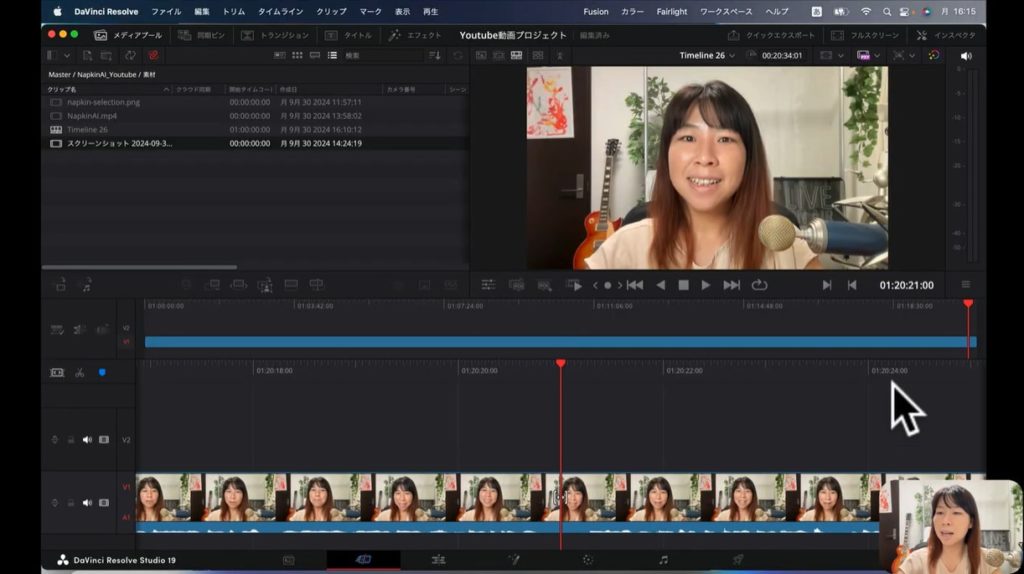Open the sort order dropdown in media pool
Screen dimensions: 1024x574
click(434, 56)
